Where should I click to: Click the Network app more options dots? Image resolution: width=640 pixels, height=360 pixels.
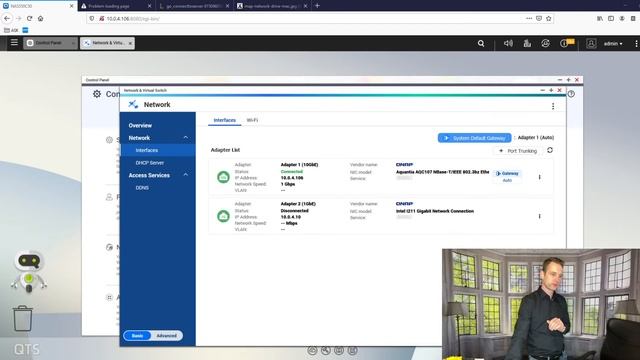(553, 106)
